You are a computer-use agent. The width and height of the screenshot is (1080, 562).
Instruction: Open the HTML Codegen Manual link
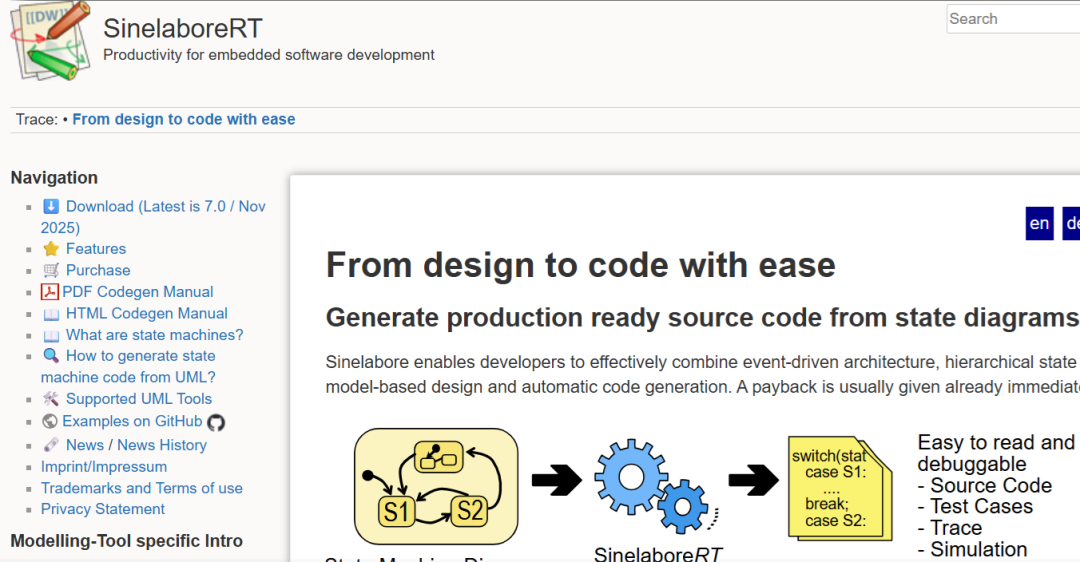[x=147, y=313]
